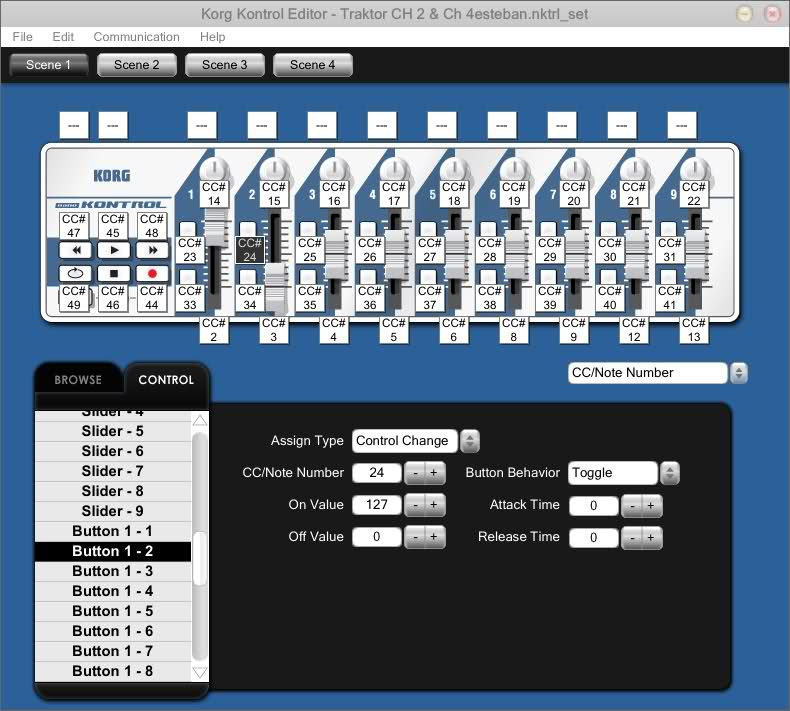Select knob 9 labeled CC# 22
This screenshot has width=790, height=711.
(x=694, y=194)
